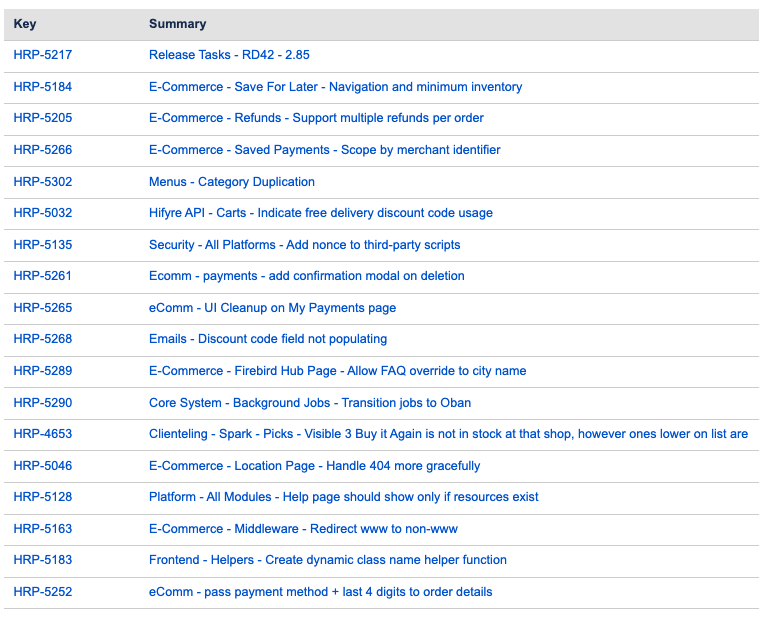Open Transition jobs to Oban issue

(x=309, y=403)
